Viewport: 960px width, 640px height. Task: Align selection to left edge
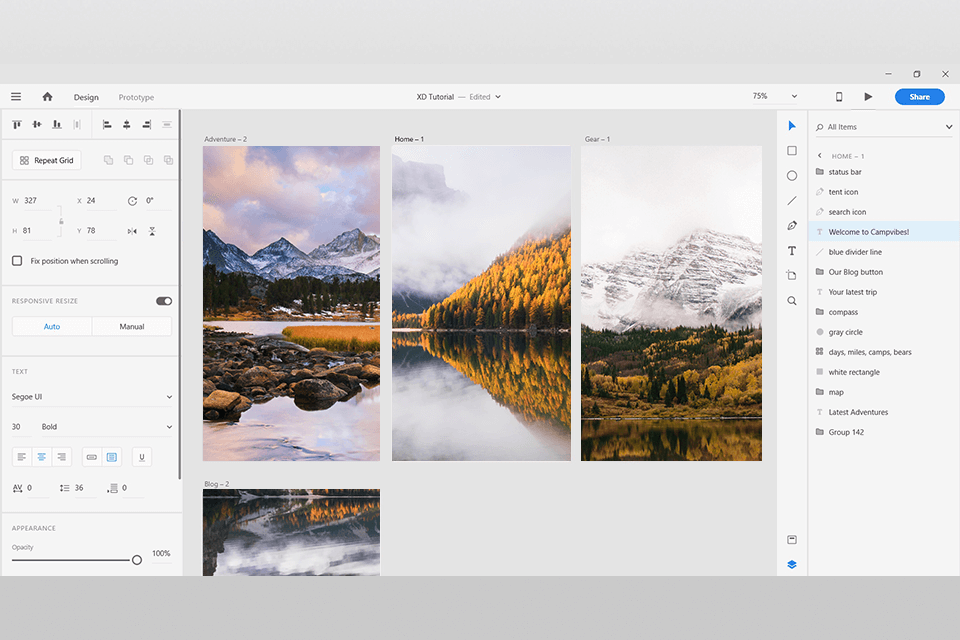point(107,125)
